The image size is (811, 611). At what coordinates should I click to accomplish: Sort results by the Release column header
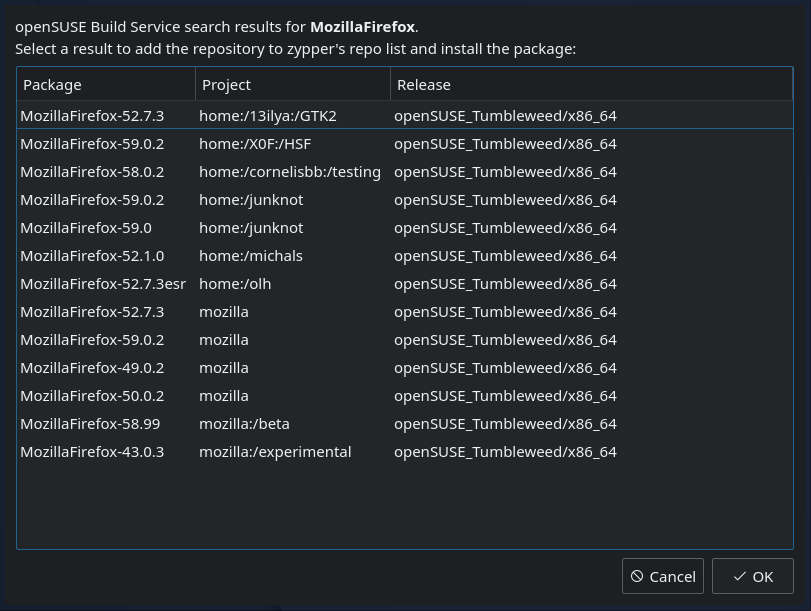[591, 85]
